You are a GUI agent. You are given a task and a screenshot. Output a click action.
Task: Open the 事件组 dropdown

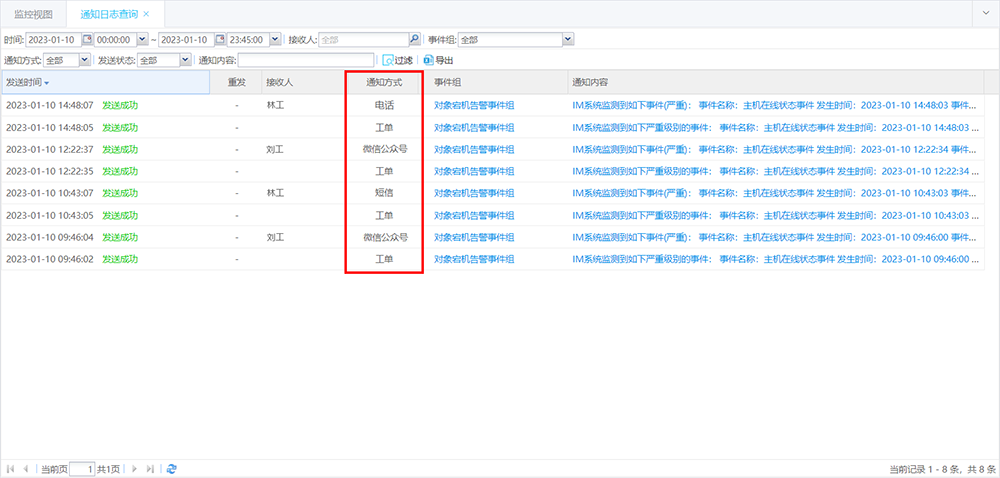pos(568,40)
